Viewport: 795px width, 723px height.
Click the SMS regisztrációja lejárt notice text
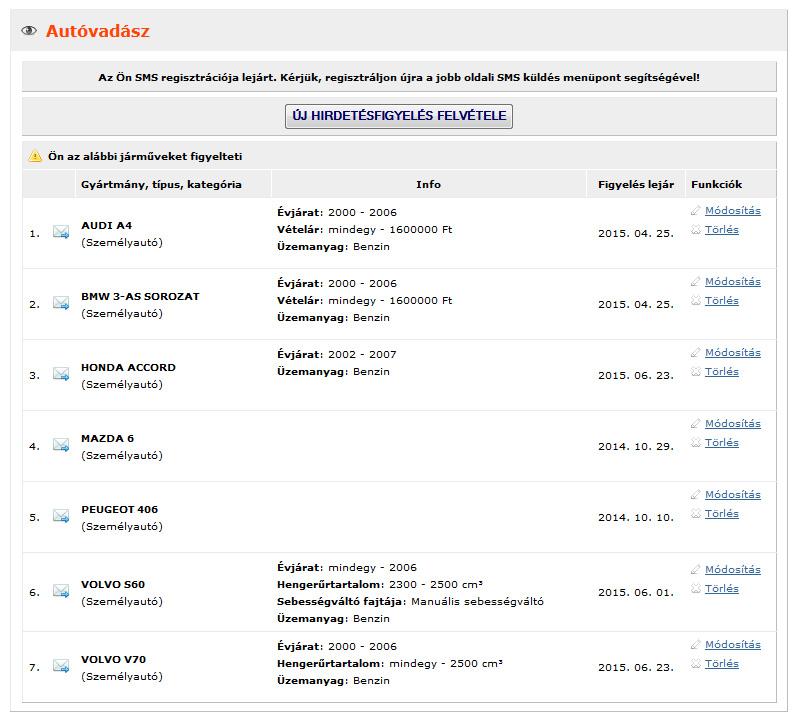point(399,78)
